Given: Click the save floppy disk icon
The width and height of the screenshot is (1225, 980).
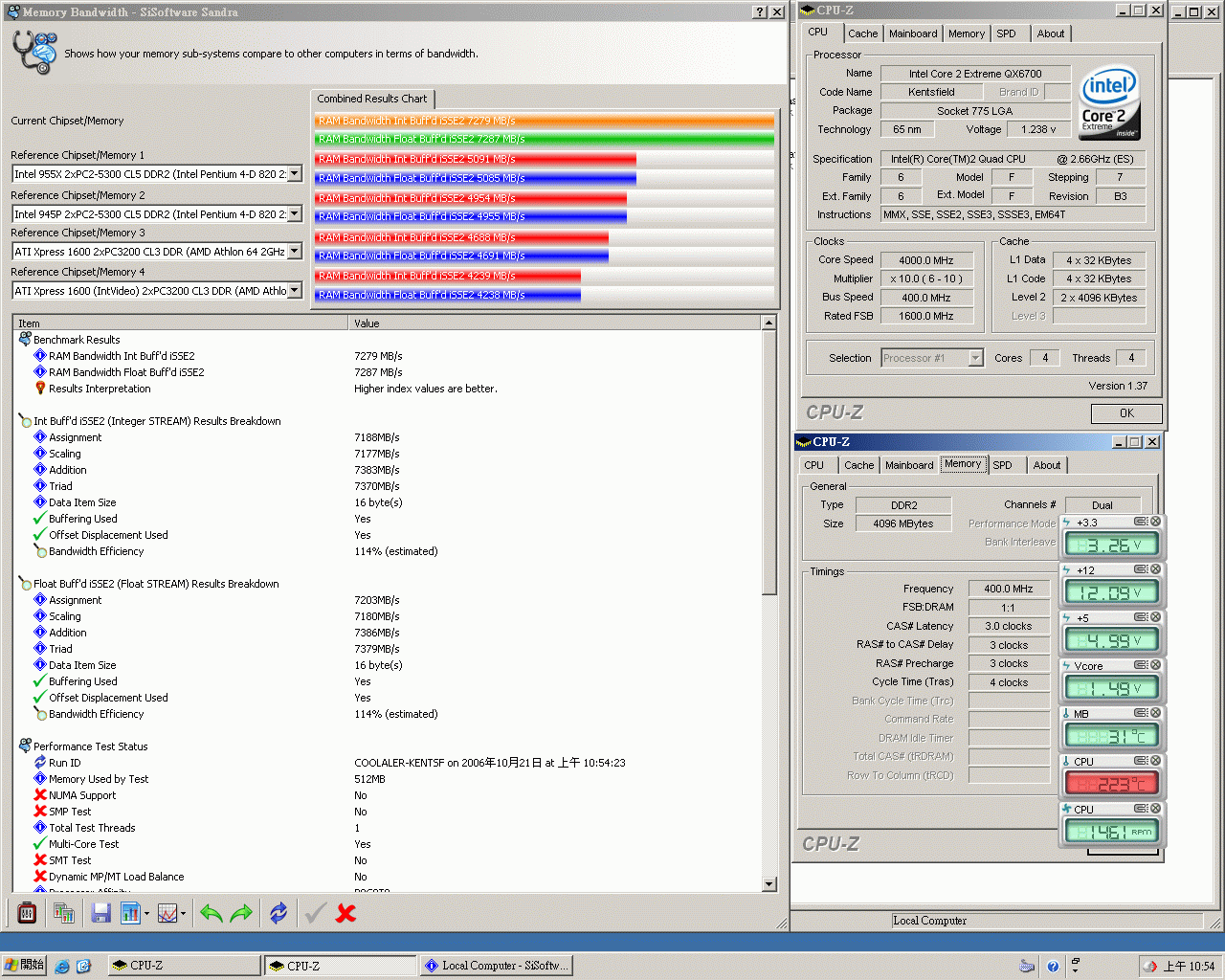Looking at the screenshot, I should 100,913.
